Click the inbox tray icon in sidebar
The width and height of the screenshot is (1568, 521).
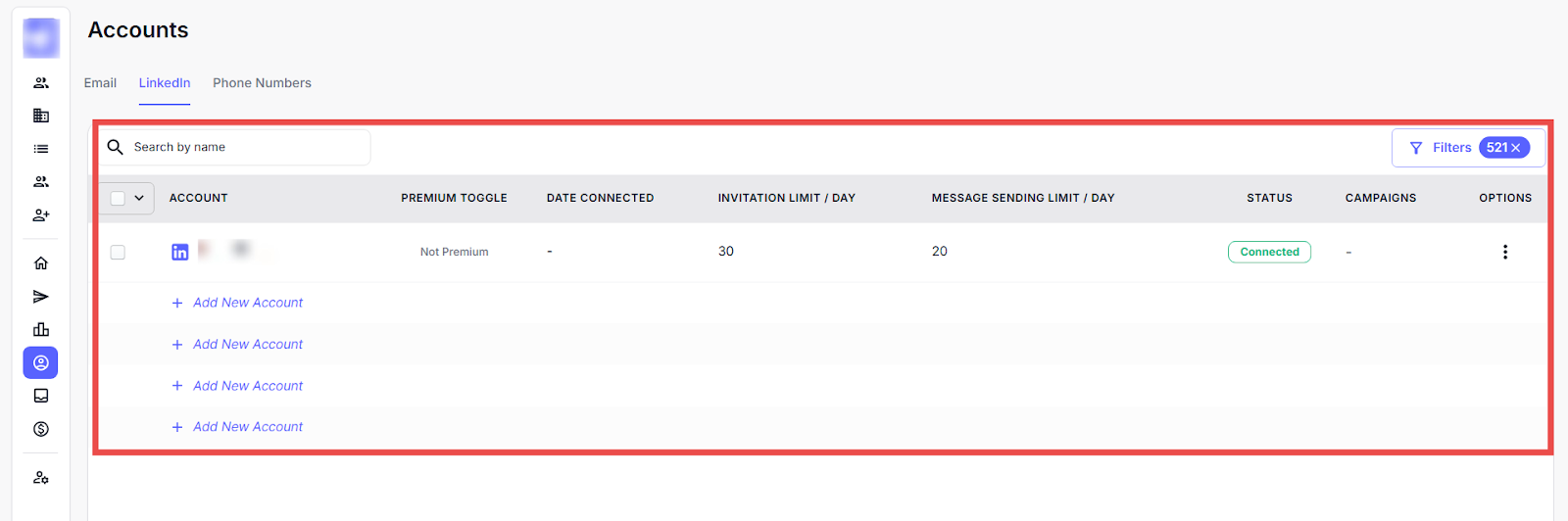(x=41, y=396)
